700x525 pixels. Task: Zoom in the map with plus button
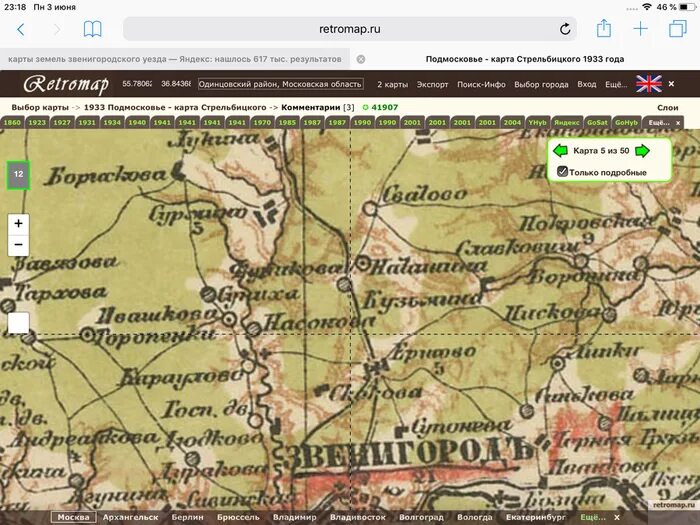(18, 224)
